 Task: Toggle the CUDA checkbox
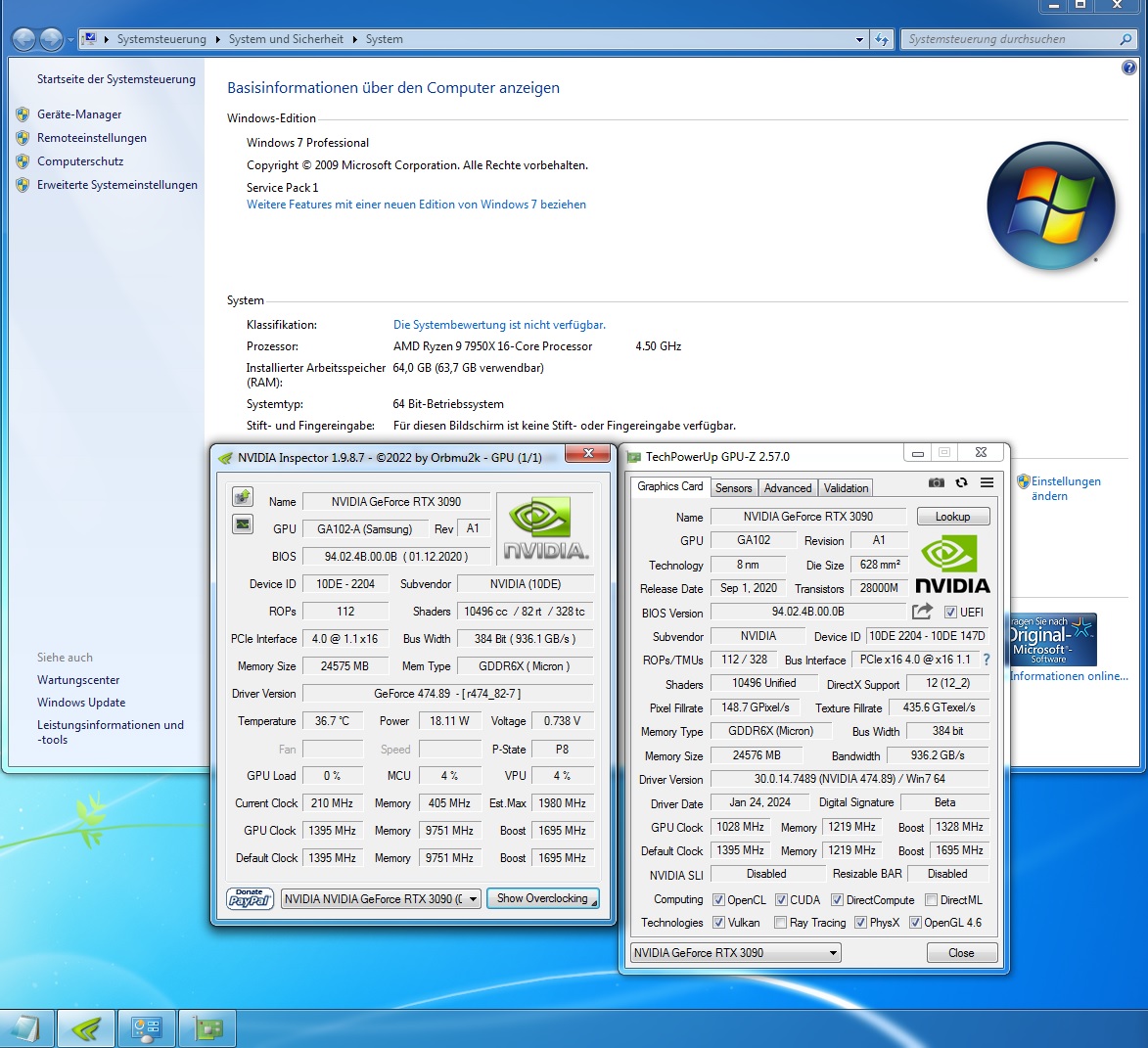[781, 899]
